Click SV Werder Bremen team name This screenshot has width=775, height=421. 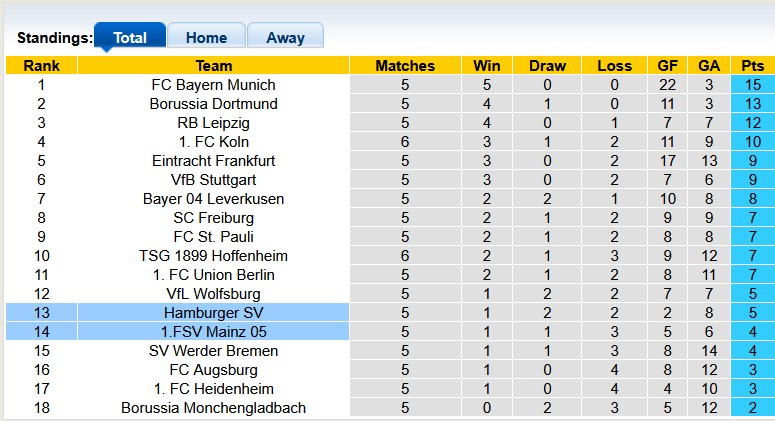point(214,351)
